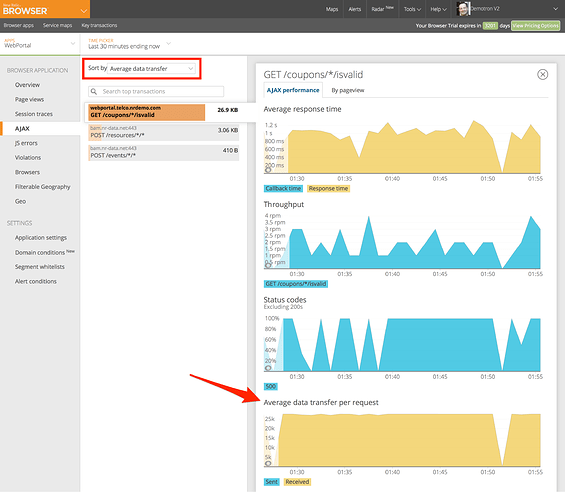The image size is (565, 500).
Task: Open Alerts in top navigation
Action: point(355,9)
